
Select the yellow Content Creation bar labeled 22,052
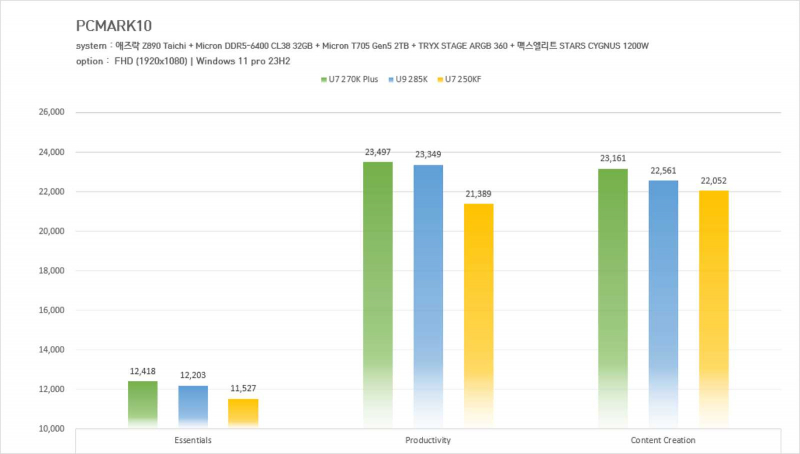(x=713, y=305)
